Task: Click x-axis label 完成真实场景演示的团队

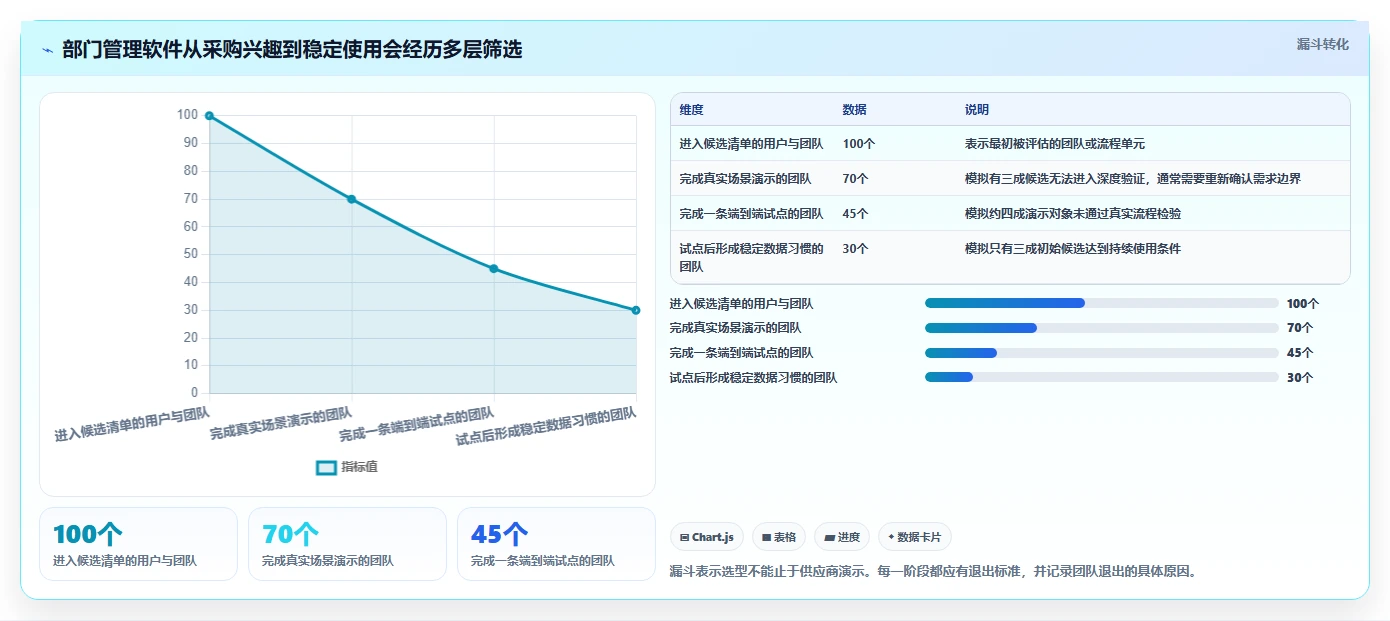Action: click(x=281, y=425)
